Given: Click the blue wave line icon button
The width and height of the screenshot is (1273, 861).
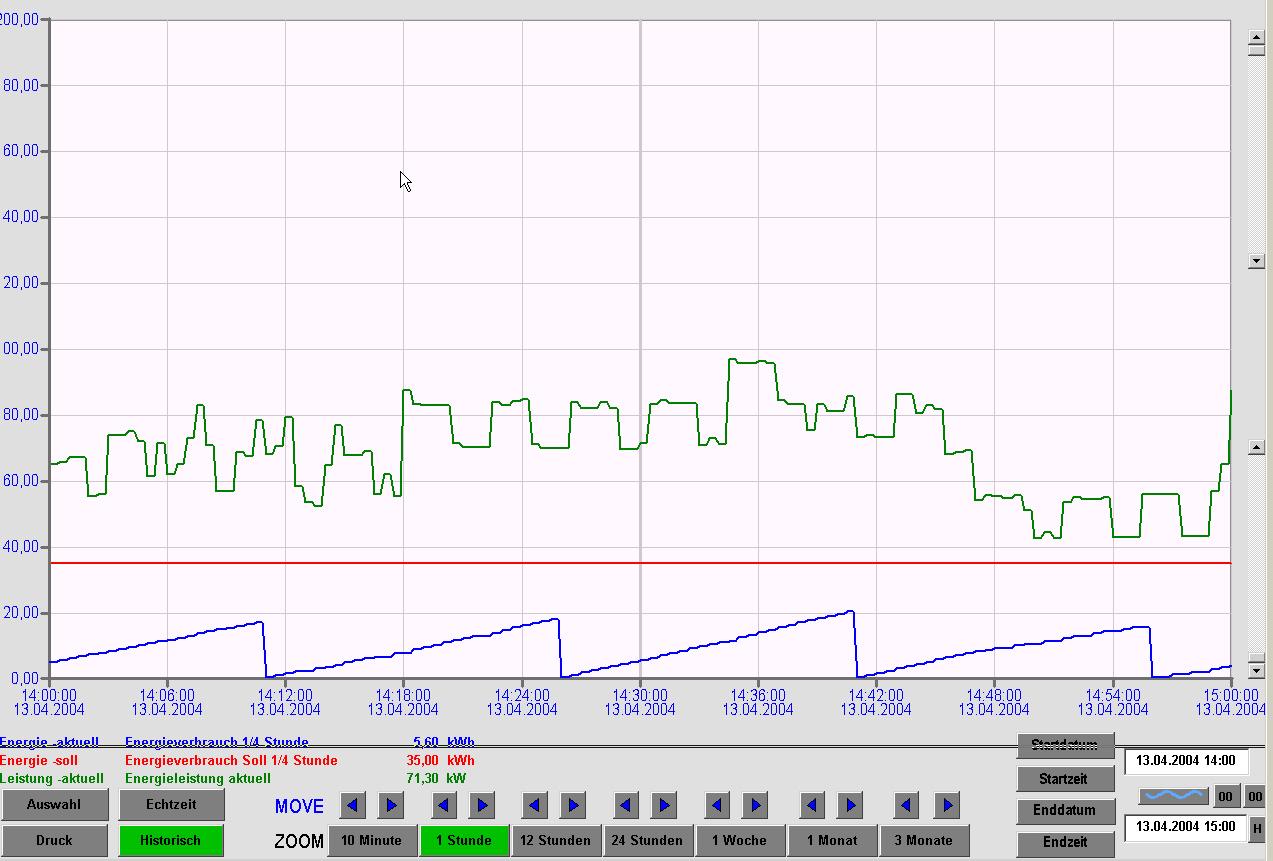Looking at the screenshot, I should (x=1174, y=796).
